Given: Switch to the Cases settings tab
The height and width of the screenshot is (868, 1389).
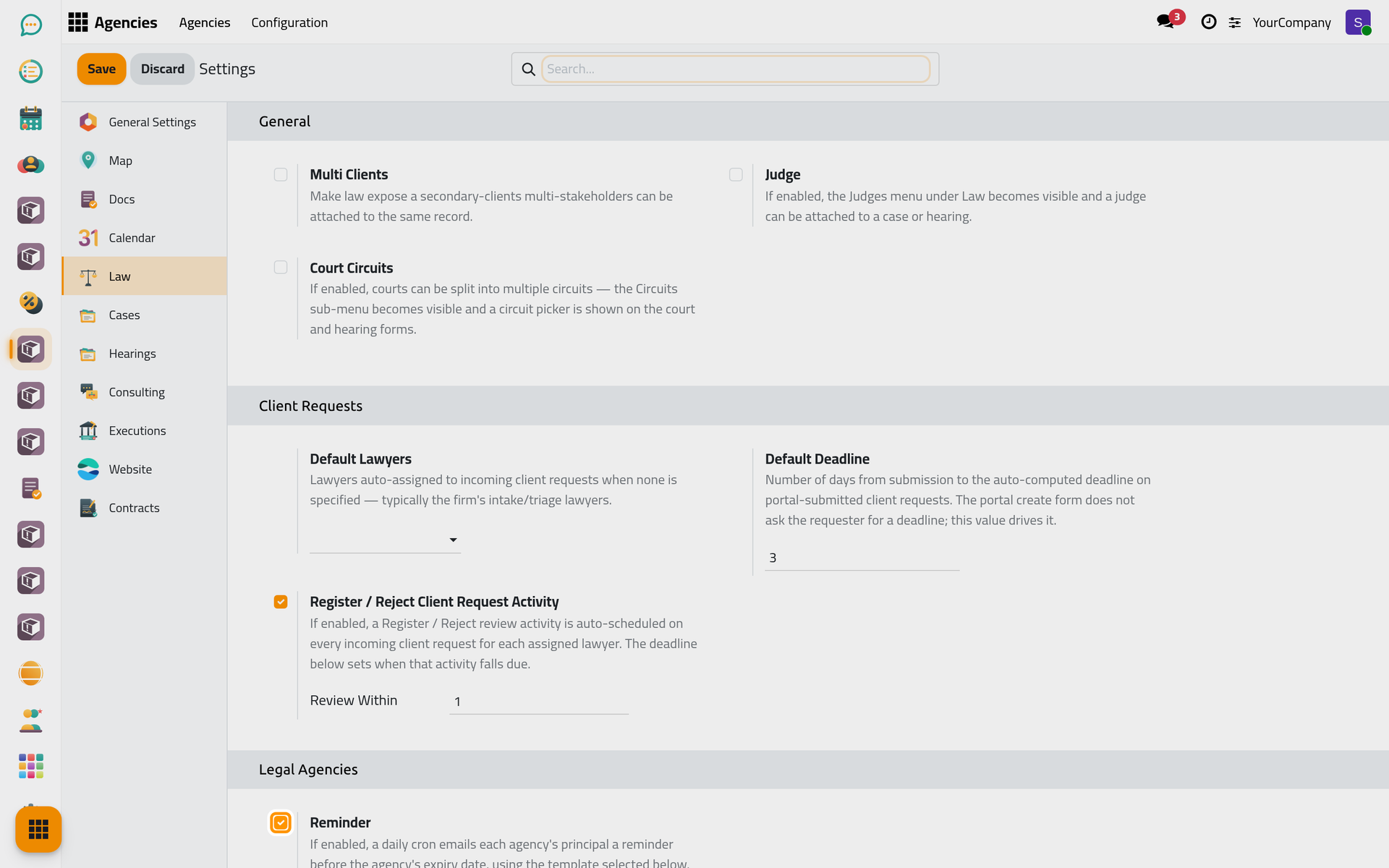Looking at the screenshot, I should 145,315.
